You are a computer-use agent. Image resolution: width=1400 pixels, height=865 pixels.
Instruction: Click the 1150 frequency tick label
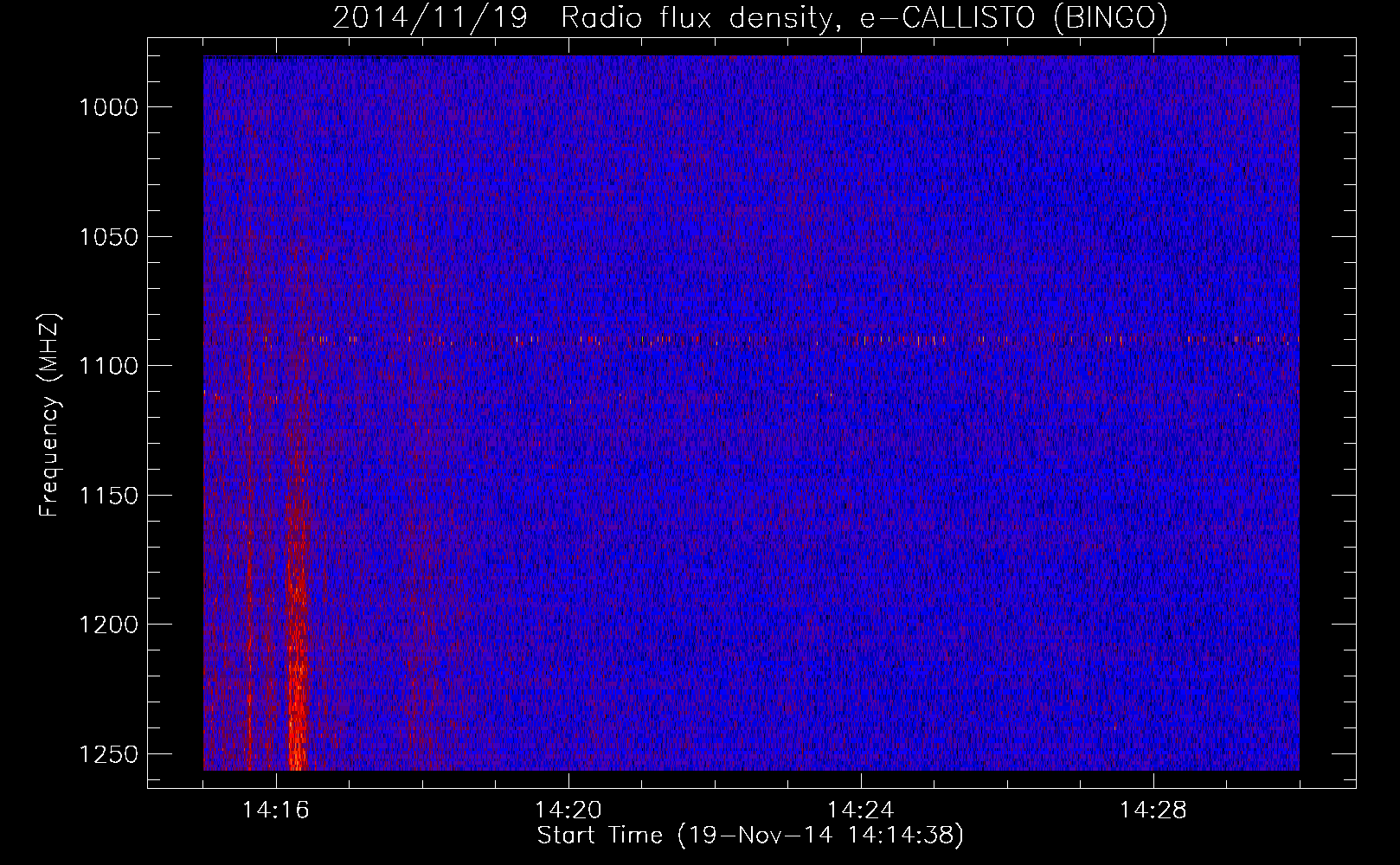click(x=109, y=496)
